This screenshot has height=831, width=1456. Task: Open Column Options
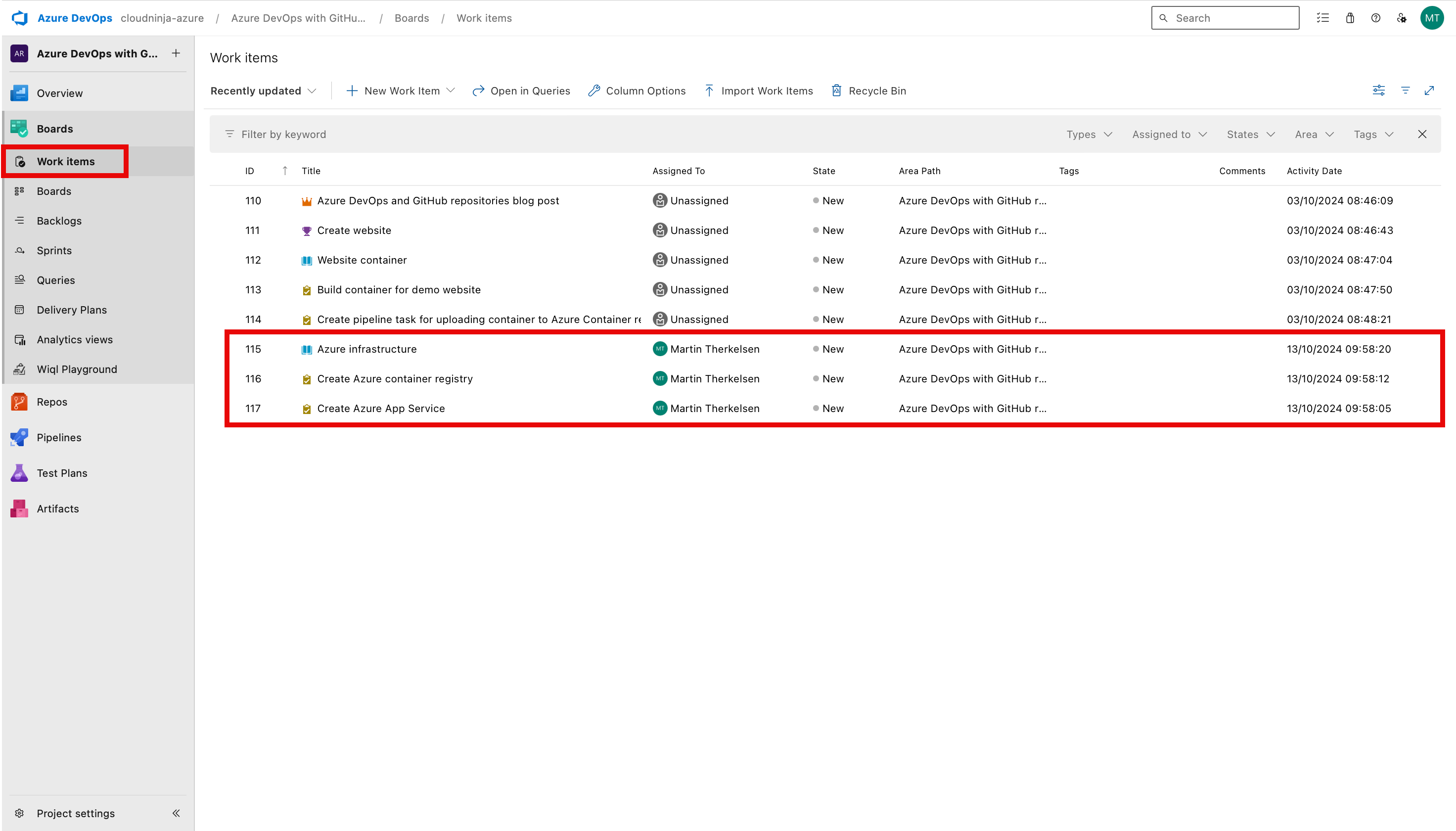[637, 91]
